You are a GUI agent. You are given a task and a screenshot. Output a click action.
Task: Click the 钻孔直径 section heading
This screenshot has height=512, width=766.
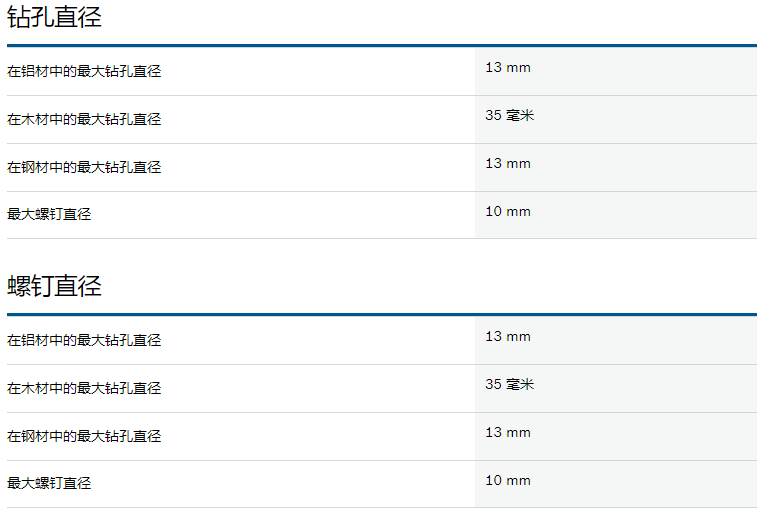click(x=54, y=17)
